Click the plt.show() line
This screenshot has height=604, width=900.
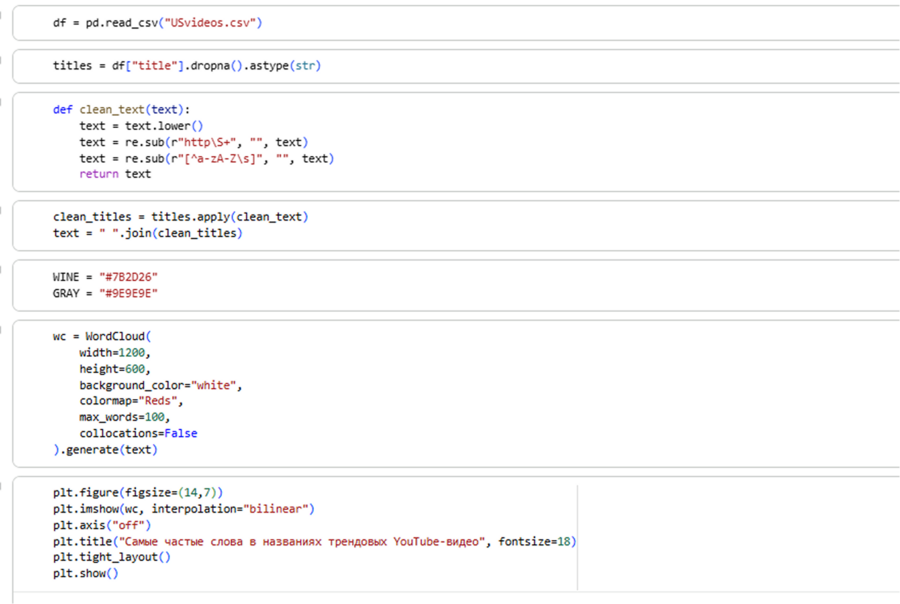coord(85,573)
